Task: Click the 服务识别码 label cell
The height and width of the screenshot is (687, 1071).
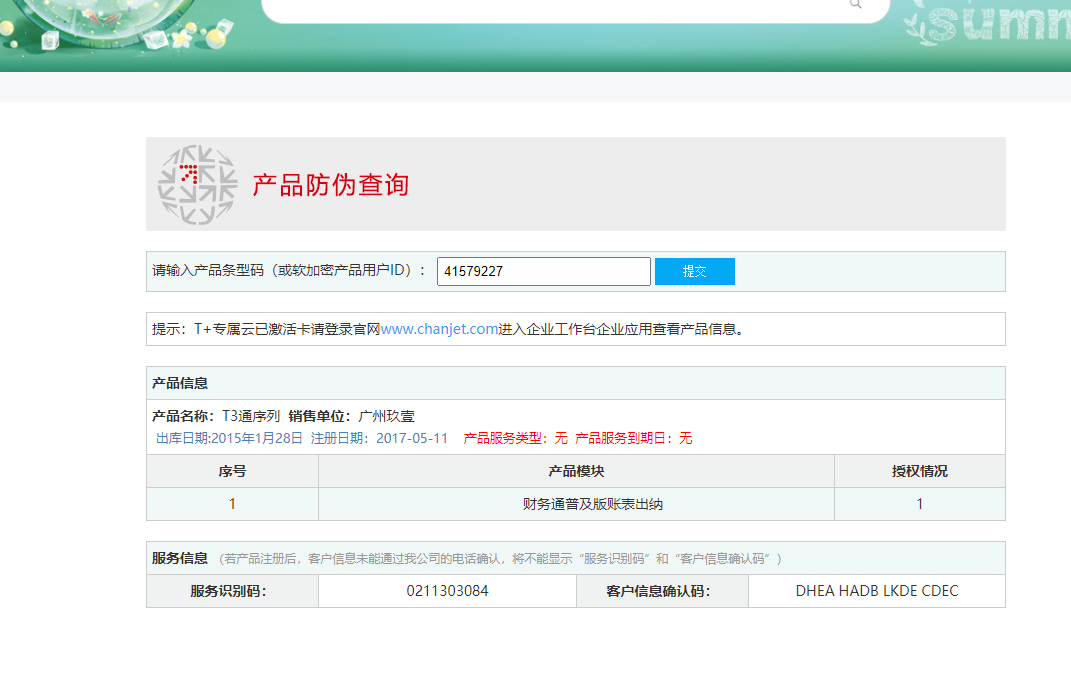Action: [x=232, y=591]
